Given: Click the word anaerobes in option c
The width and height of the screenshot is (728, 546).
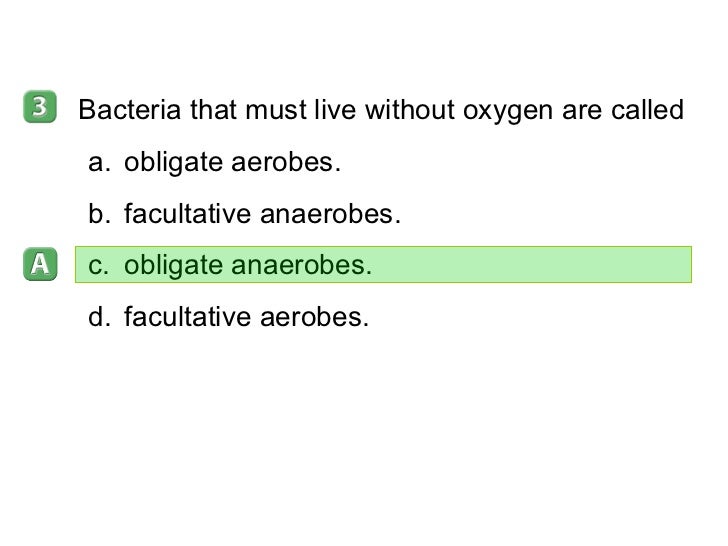Looking at the screenshot, I should pos(301,266).
